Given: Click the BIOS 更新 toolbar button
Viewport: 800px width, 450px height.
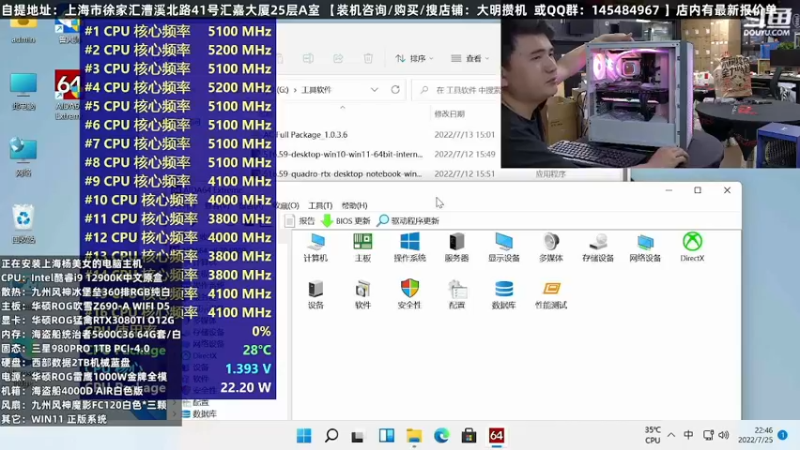Looking at the screenshot, I should [x=346, y=221].
